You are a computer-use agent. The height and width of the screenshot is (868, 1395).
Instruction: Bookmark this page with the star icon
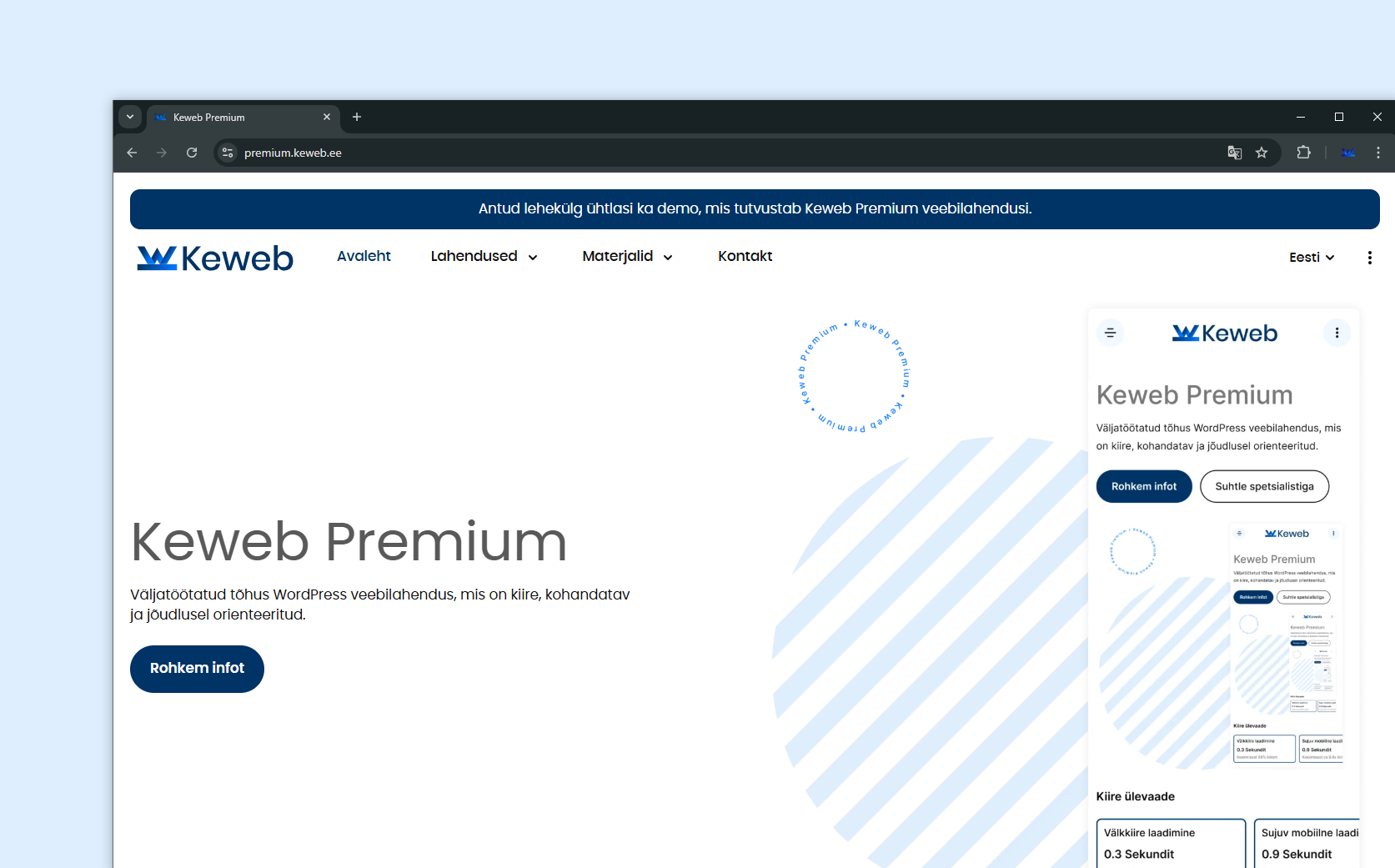coord(1262,153)
